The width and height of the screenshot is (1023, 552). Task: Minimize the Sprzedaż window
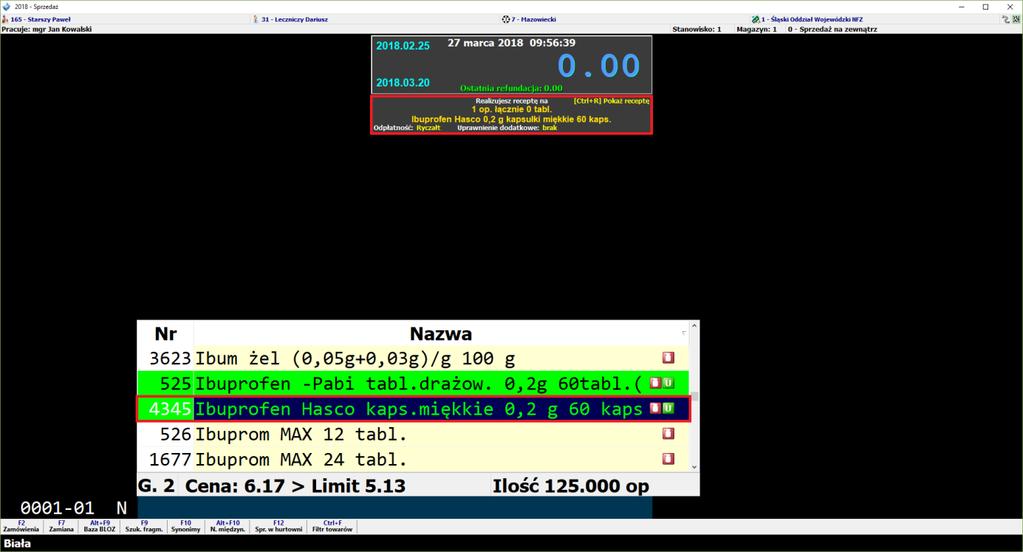click(x=962, y=7)
